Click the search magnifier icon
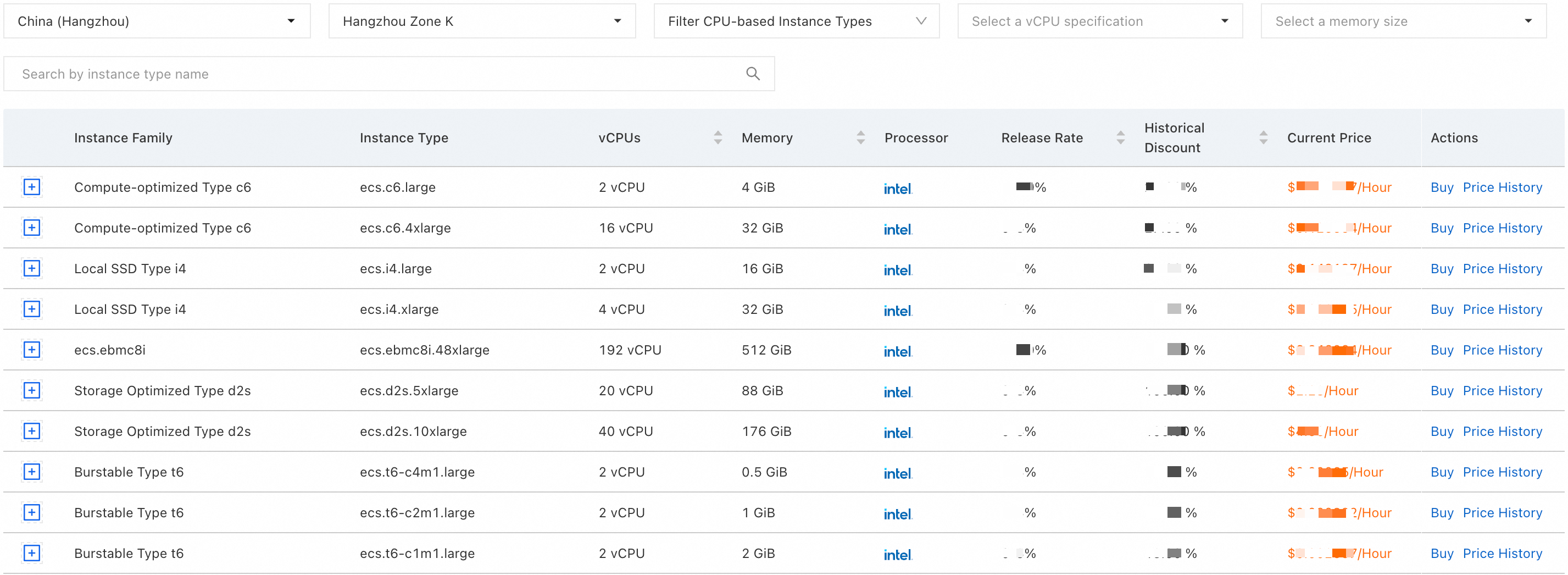 point(752,74)
